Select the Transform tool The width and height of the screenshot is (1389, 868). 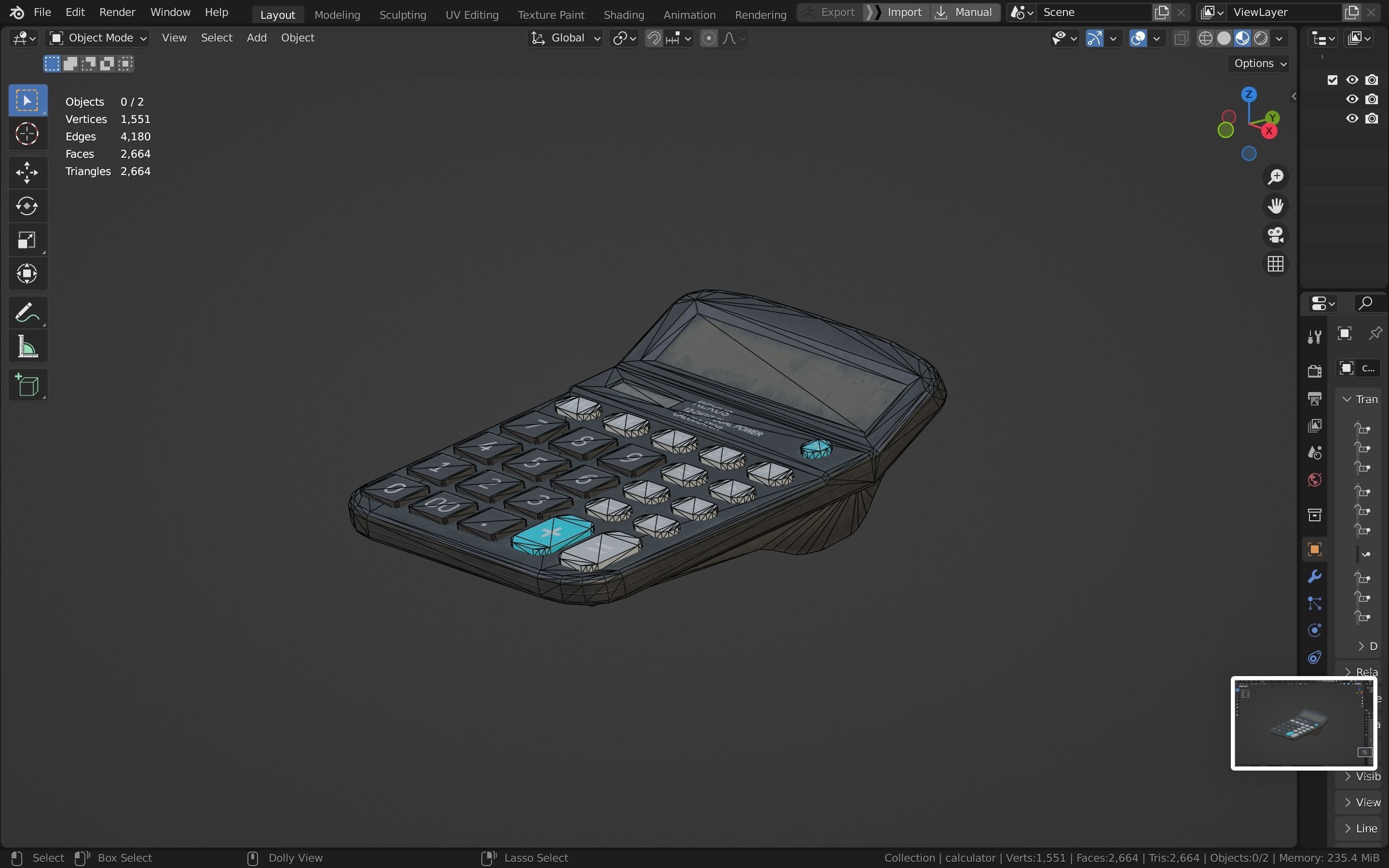(x=27, y=274)
